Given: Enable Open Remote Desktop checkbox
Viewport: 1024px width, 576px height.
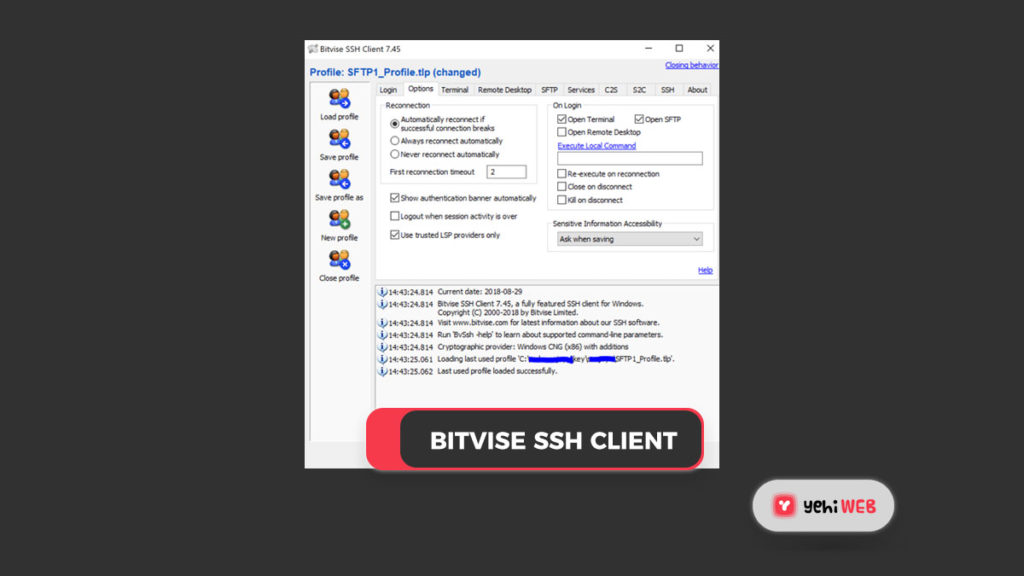Looking at the screenshot, I should pos(562,132).
